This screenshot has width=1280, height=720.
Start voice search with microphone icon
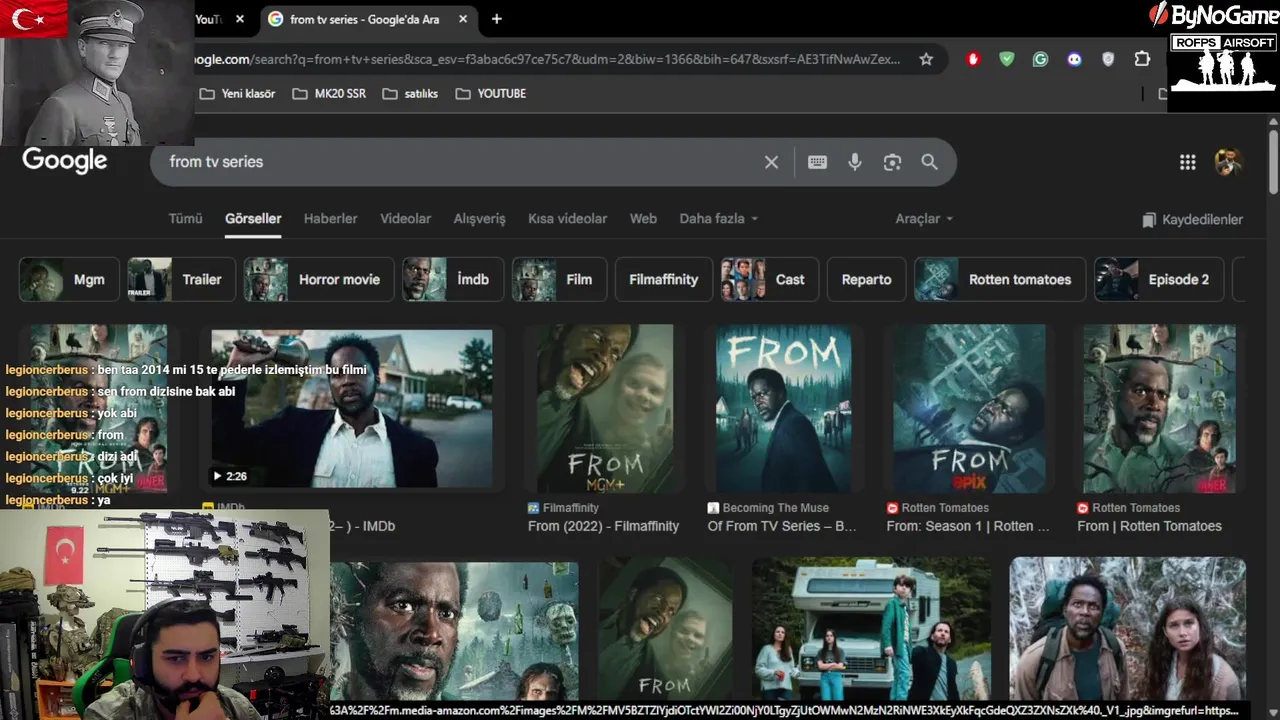[855, 162]
